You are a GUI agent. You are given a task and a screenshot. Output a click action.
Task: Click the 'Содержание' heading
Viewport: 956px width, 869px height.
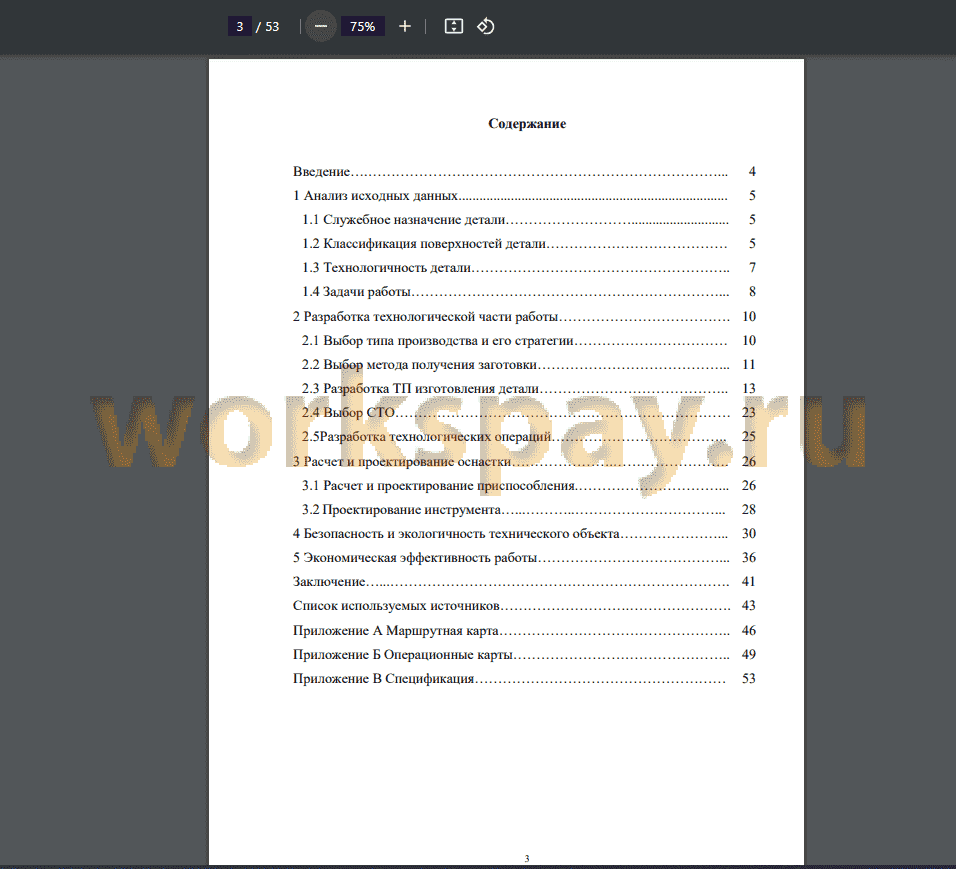(527, 124)
